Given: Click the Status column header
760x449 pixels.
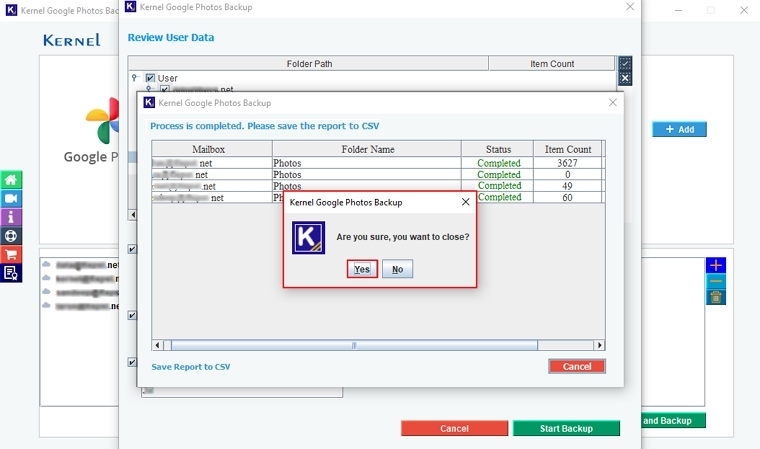Looking at the screenshot, I should [x=498, y=149].
